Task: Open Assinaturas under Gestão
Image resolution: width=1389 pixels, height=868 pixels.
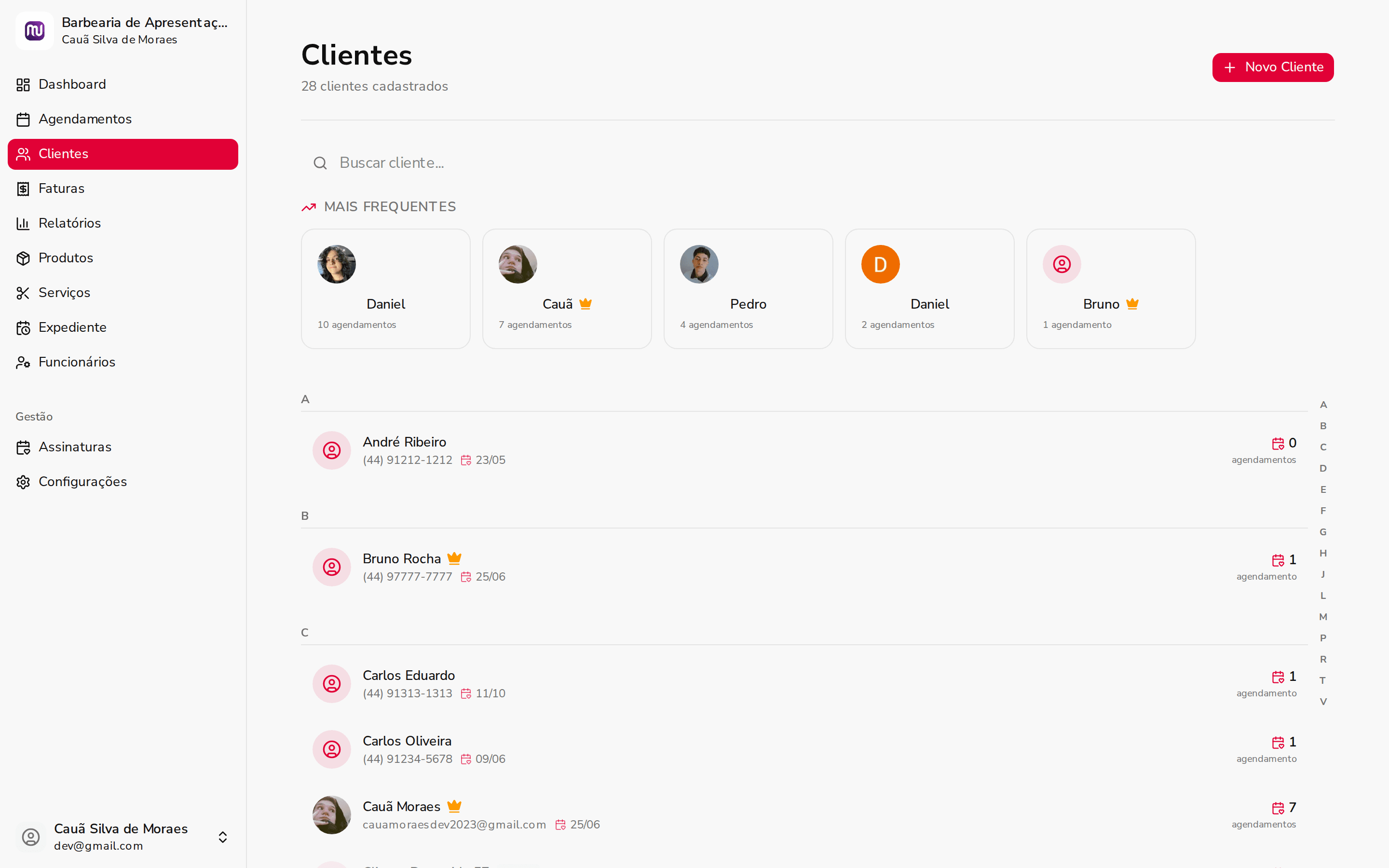Action: (75, 447)
